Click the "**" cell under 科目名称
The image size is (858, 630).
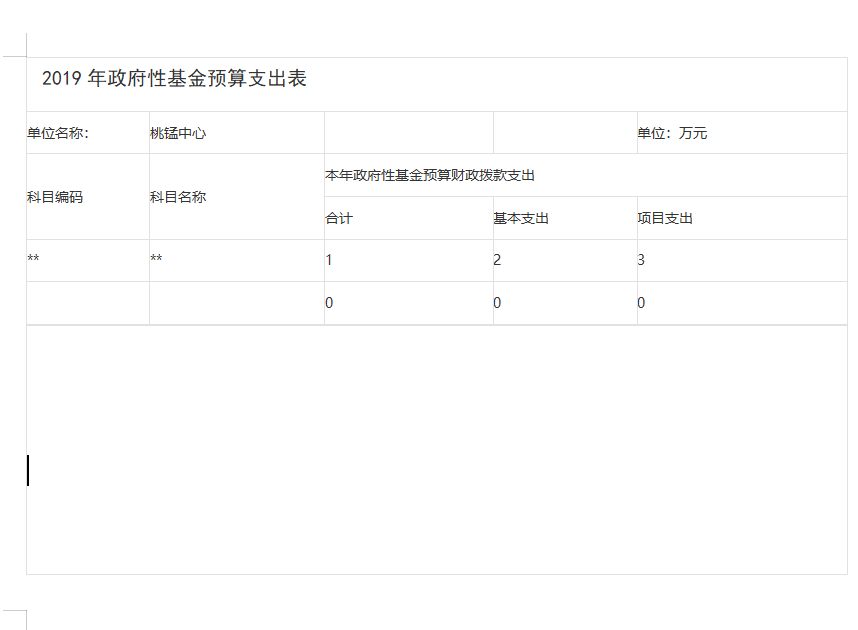click(x=156, y=260)
